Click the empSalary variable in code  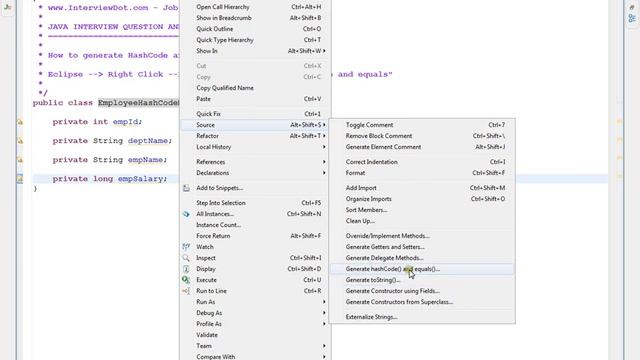point(140,179)
